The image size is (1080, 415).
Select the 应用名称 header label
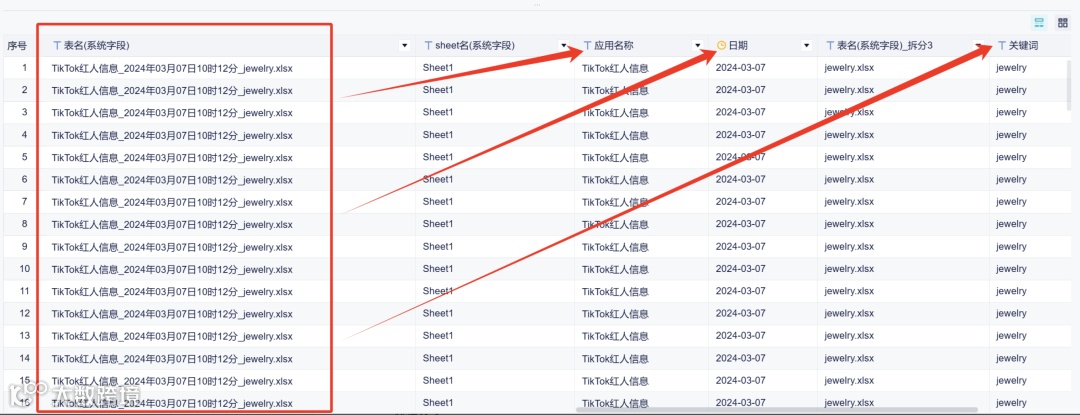tap(614, 45)
